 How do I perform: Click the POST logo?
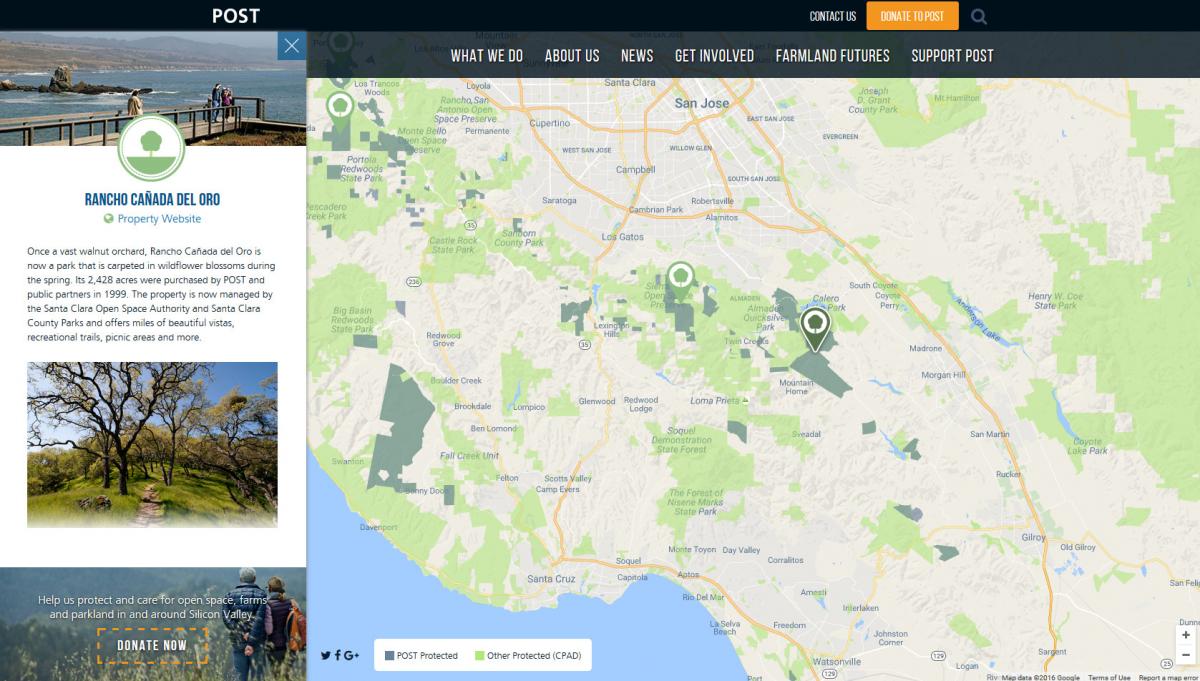pyautogui.click(x=236, y=16)
